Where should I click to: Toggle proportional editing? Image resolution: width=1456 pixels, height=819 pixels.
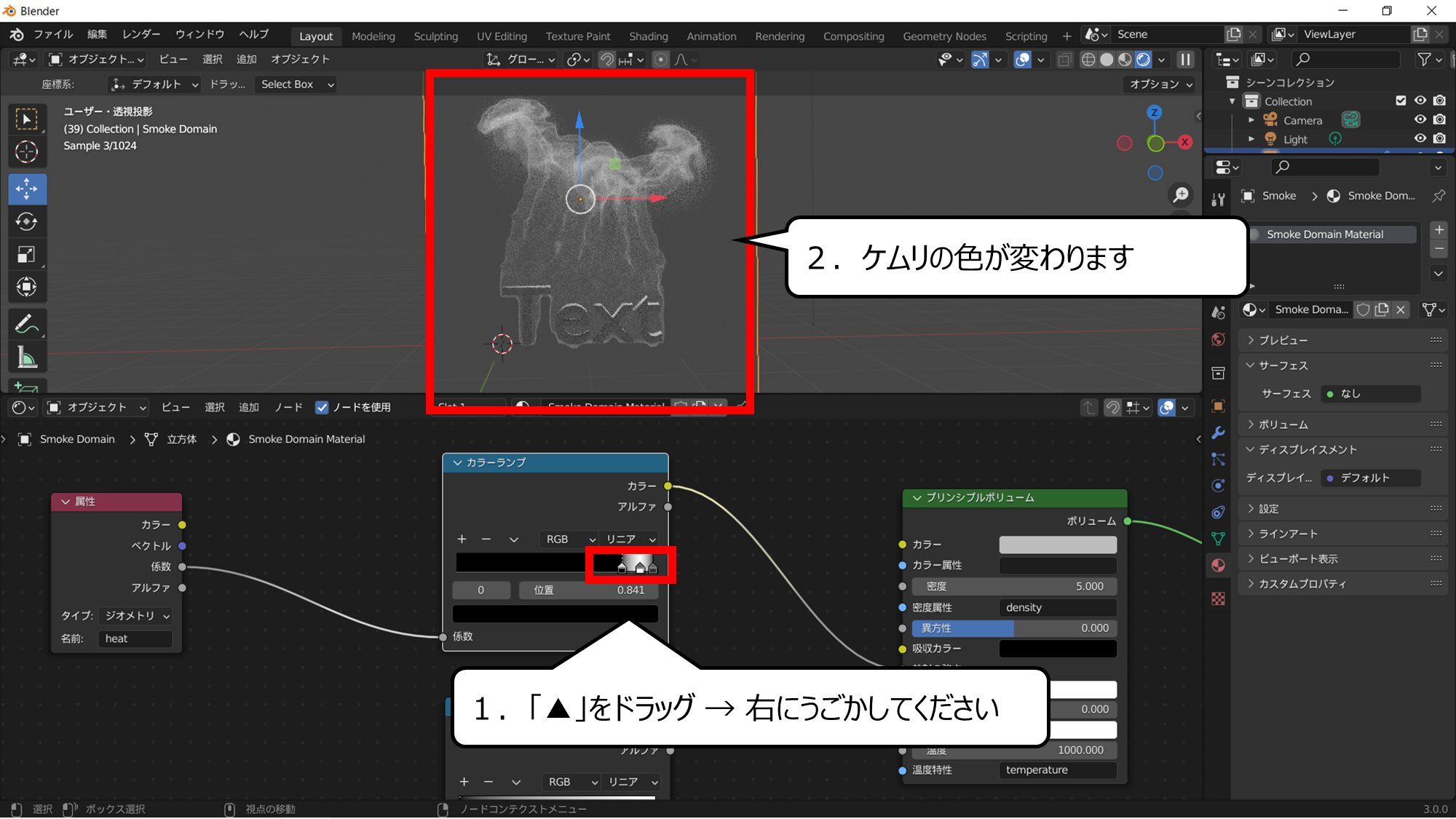point(660,60)
